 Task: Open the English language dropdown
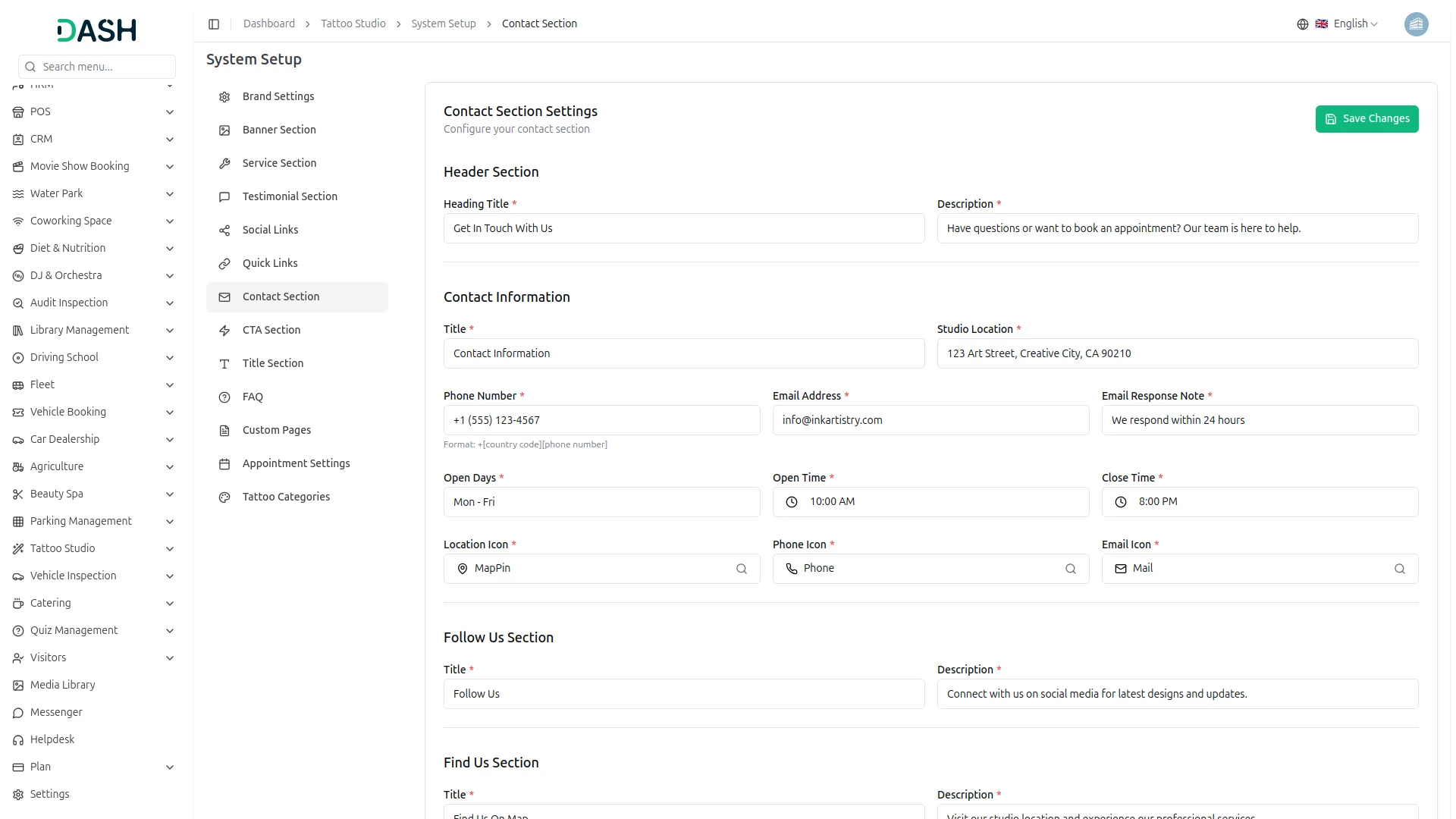tap(1355, 24)
